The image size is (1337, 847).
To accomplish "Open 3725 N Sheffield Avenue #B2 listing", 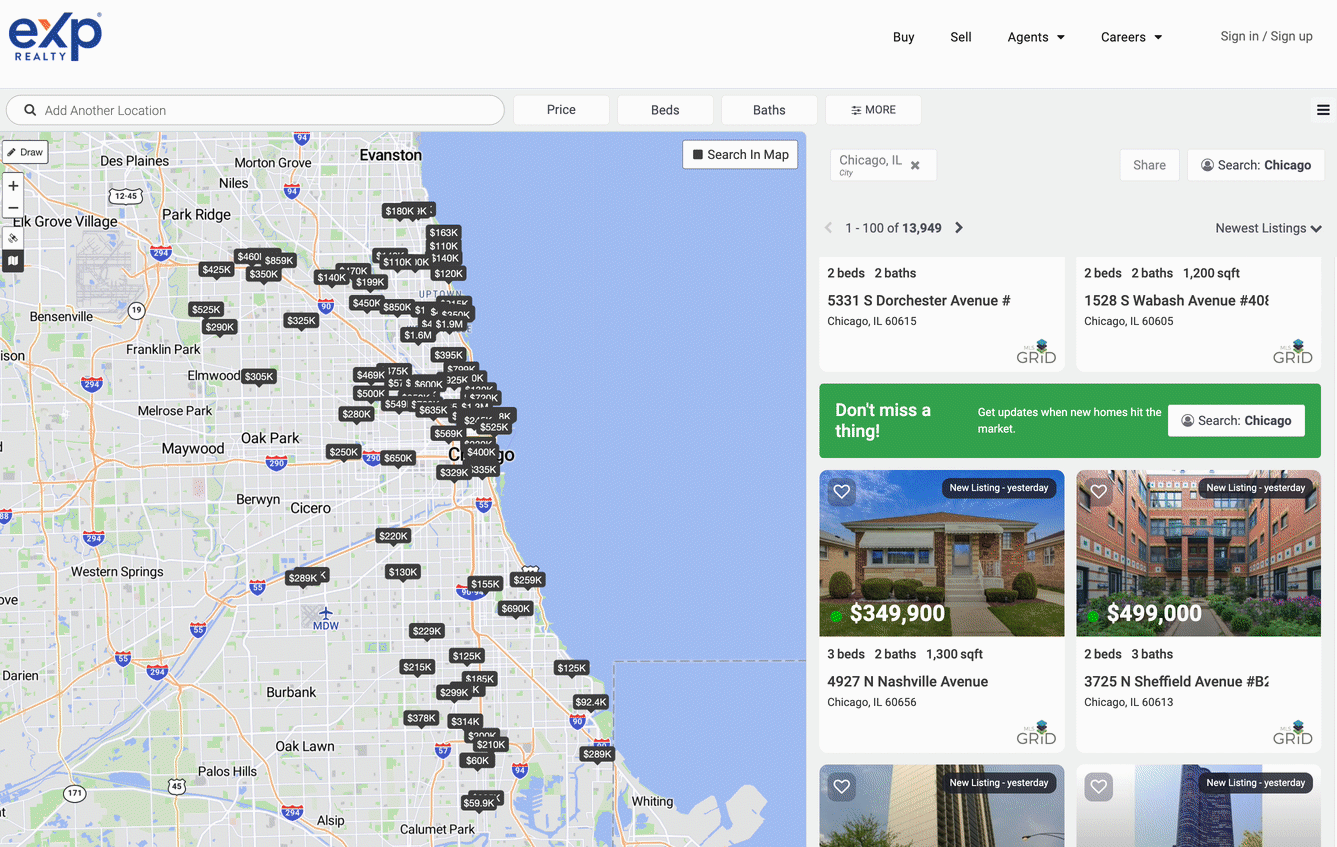I will [1176, 681].
